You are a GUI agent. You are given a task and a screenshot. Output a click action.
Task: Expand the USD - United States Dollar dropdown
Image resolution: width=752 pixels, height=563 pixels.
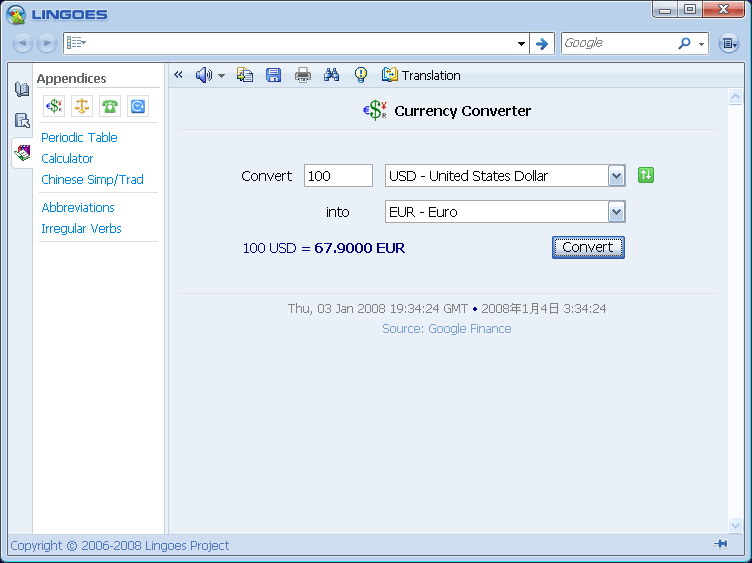click(616, 176)
